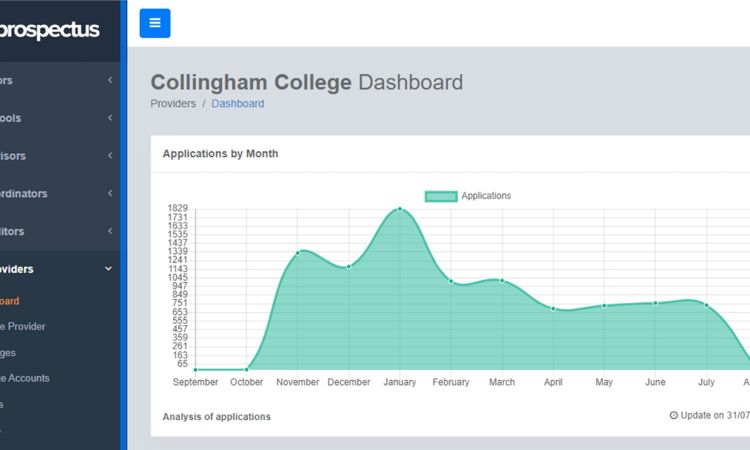The image size is (750, 450).
Task: Click the blue Dashboard breadcrumb link
Action: click(x=238, y=103)
